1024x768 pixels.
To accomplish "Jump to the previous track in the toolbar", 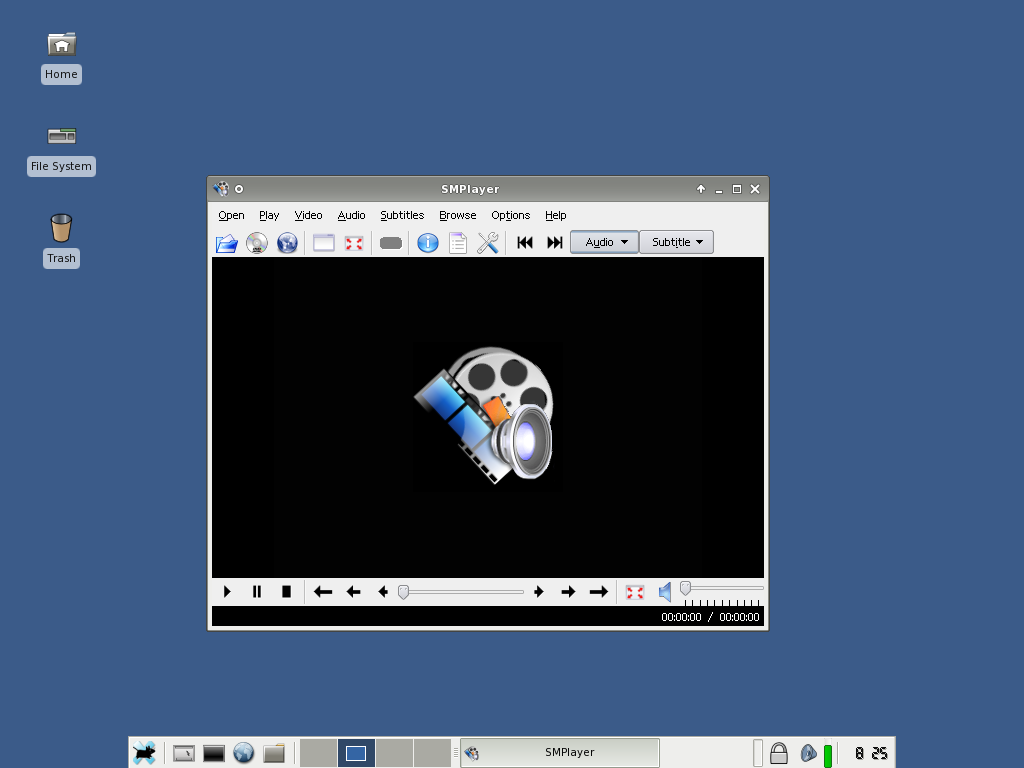I will [524, 242].
